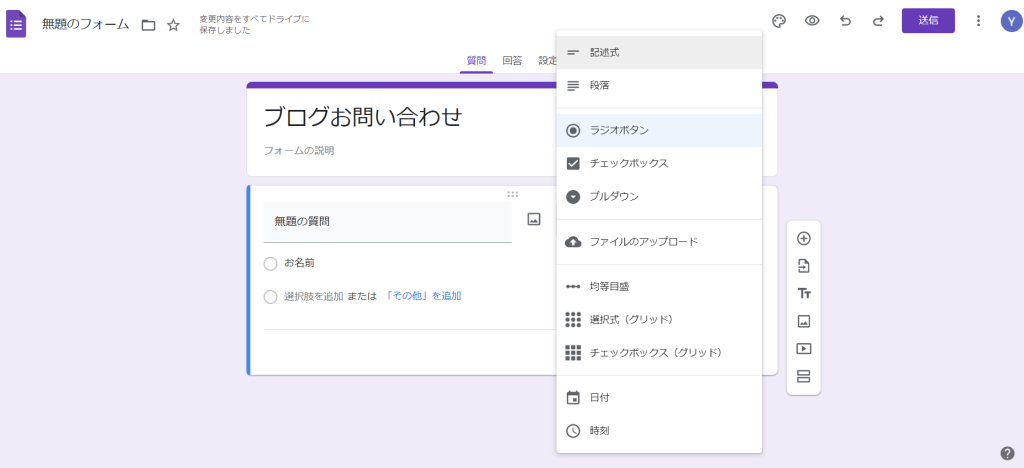The image size is (1024, 468).
Task: Click the add question plus icon
Action: (x=803, y=238)
